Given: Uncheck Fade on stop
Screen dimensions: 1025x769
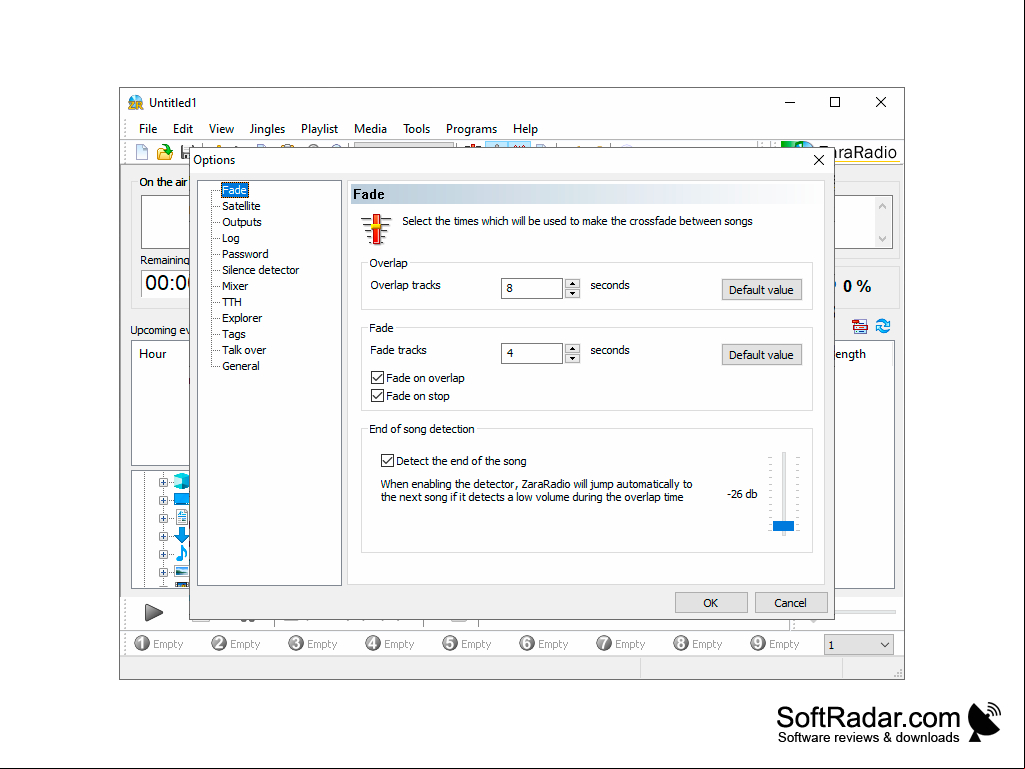Looking at the screenshot, I should point(377,396).
